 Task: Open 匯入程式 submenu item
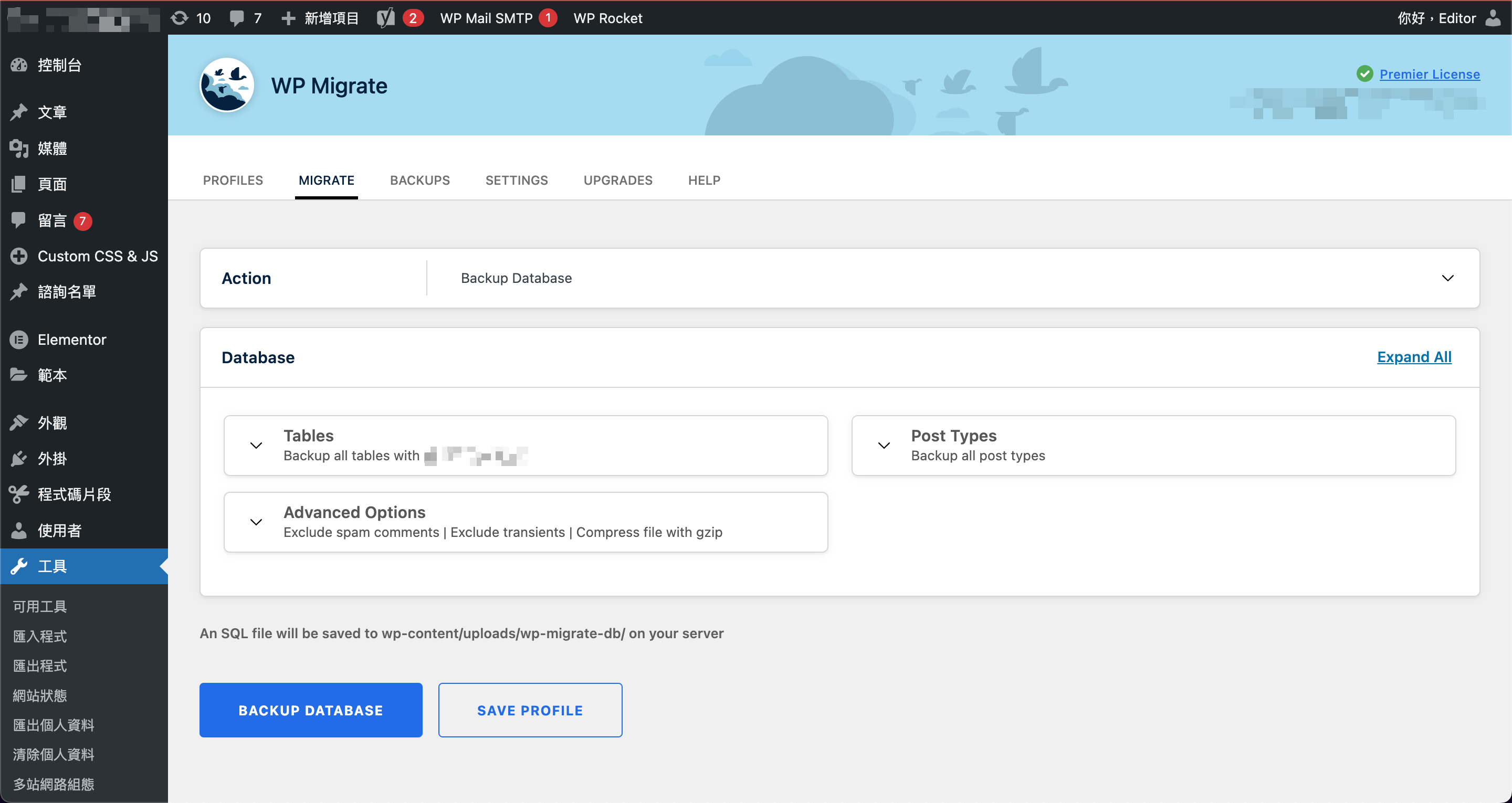point(40,636)
